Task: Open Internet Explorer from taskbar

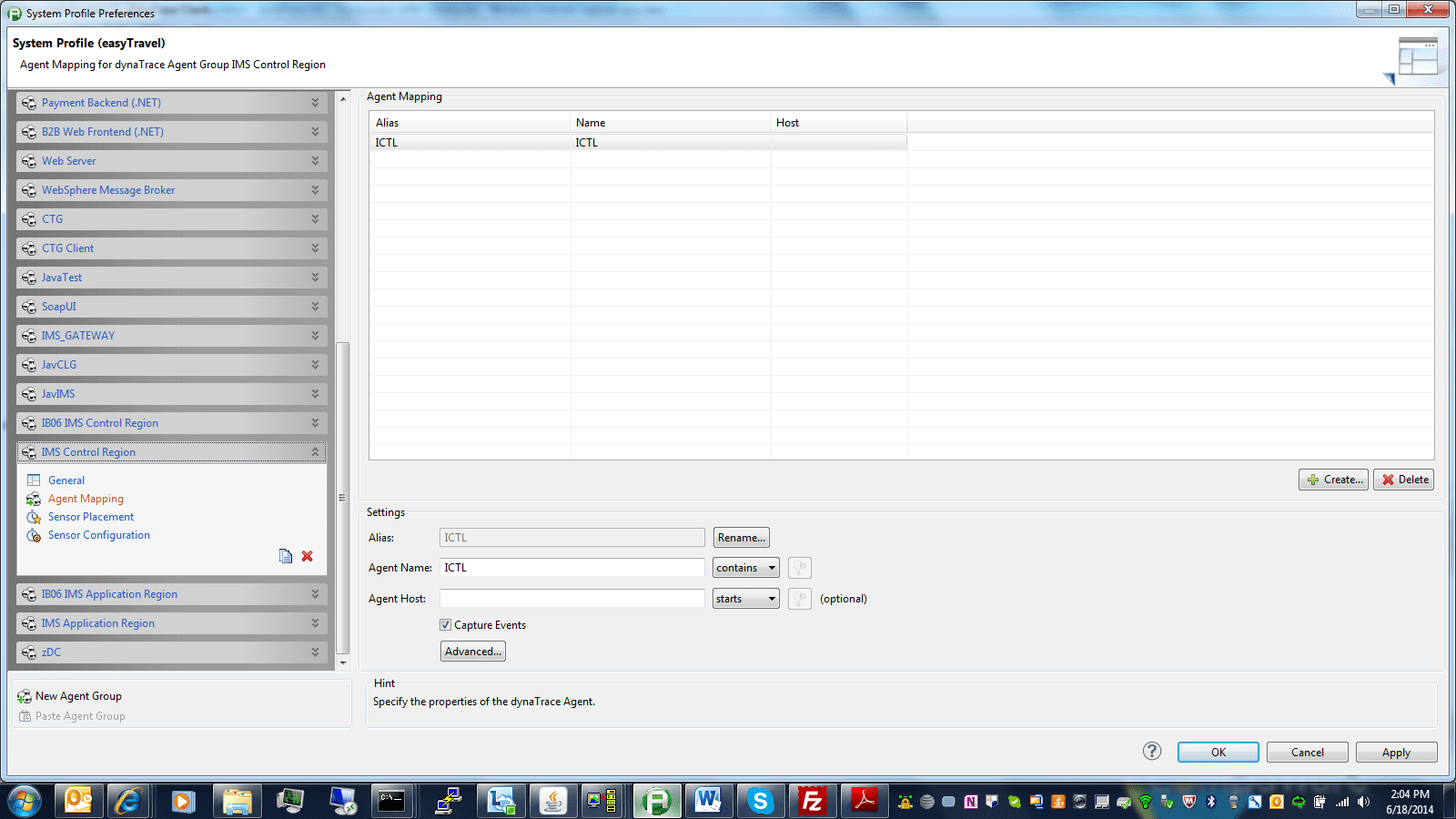Action: coord(128,801)
